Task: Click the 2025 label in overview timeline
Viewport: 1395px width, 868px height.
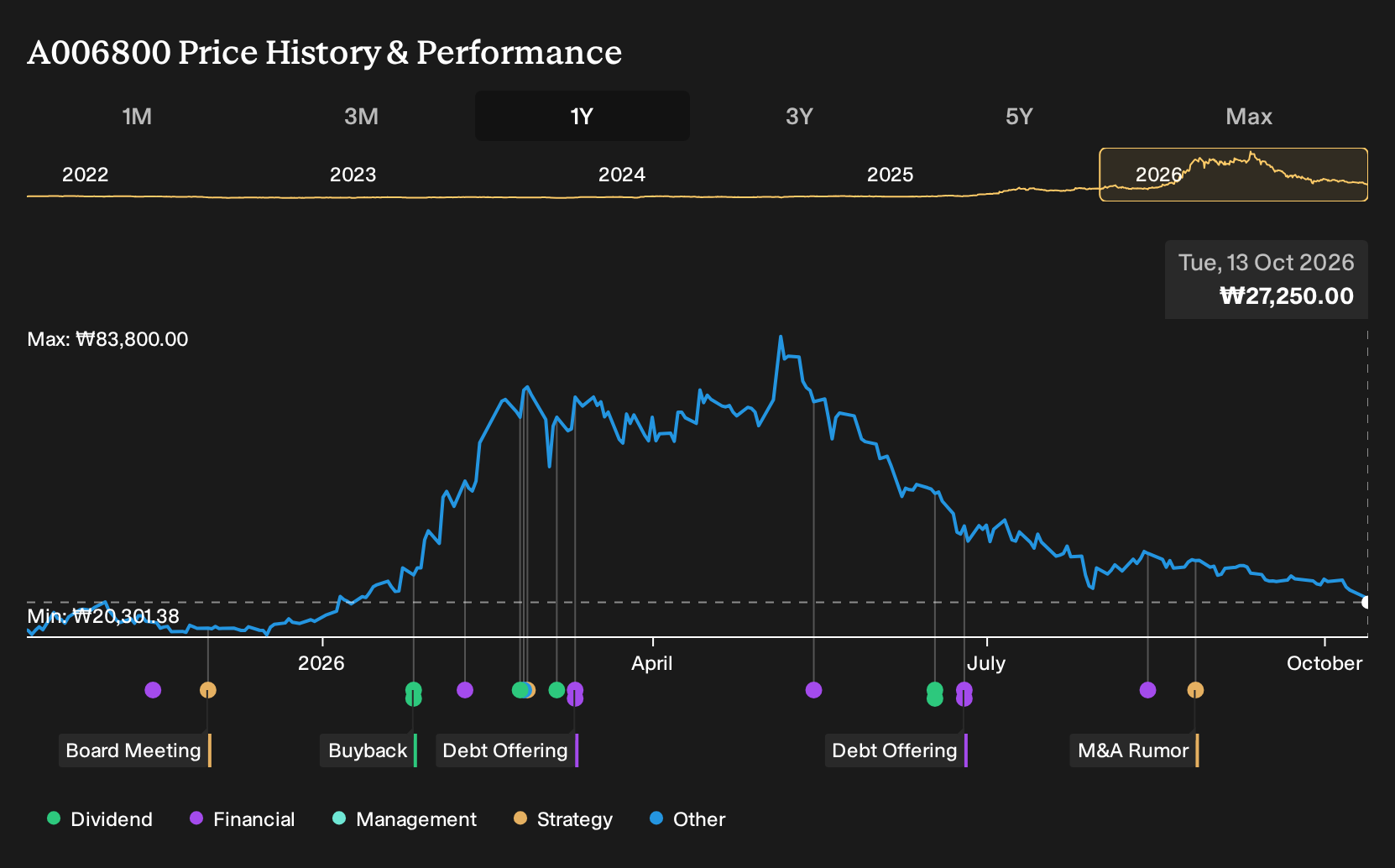Action: pyautogui.click(x=890, y=175)
